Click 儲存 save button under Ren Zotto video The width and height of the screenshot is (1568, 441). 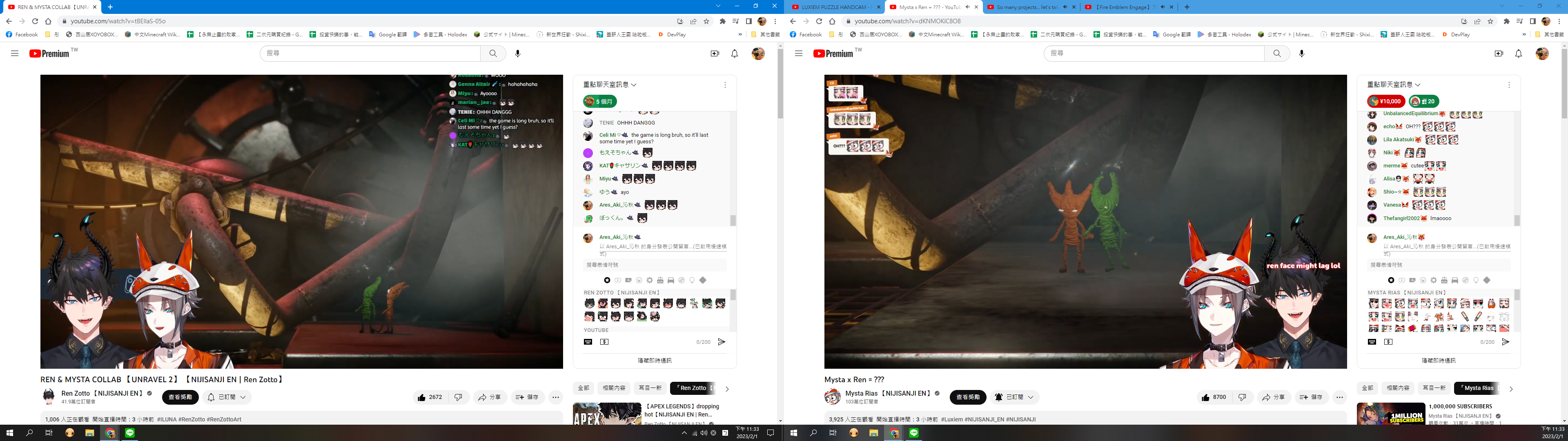pos(527,397)
